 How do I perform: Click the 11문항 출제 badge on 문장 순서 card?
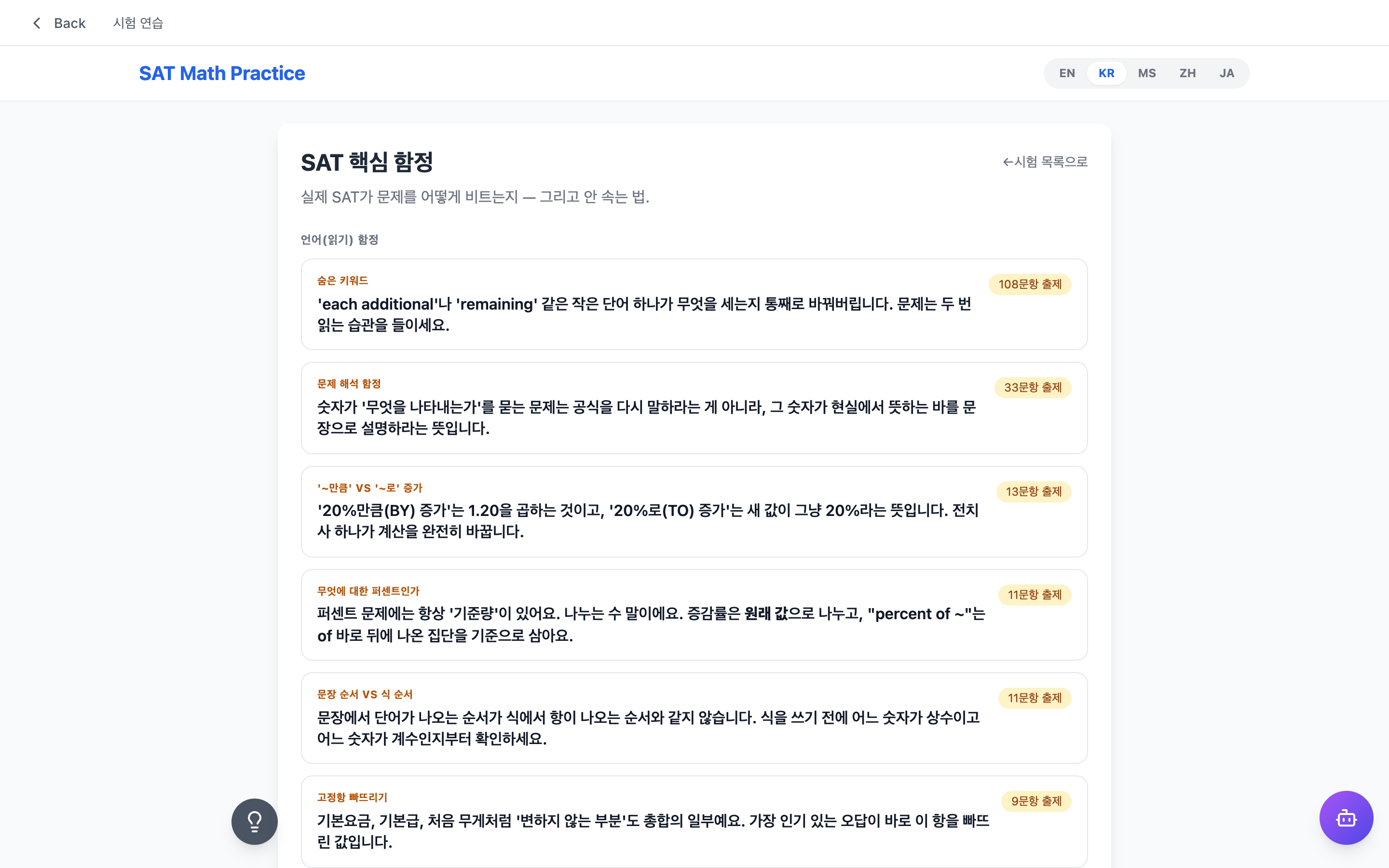tap(1035, 698)
